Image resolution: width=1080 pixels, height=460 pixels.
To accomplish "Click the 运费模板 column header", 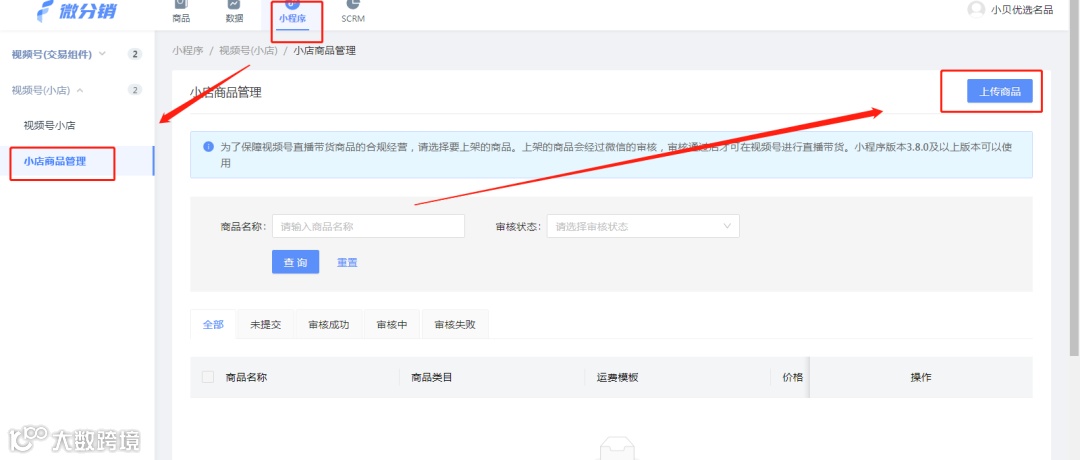I will [617, 377].
